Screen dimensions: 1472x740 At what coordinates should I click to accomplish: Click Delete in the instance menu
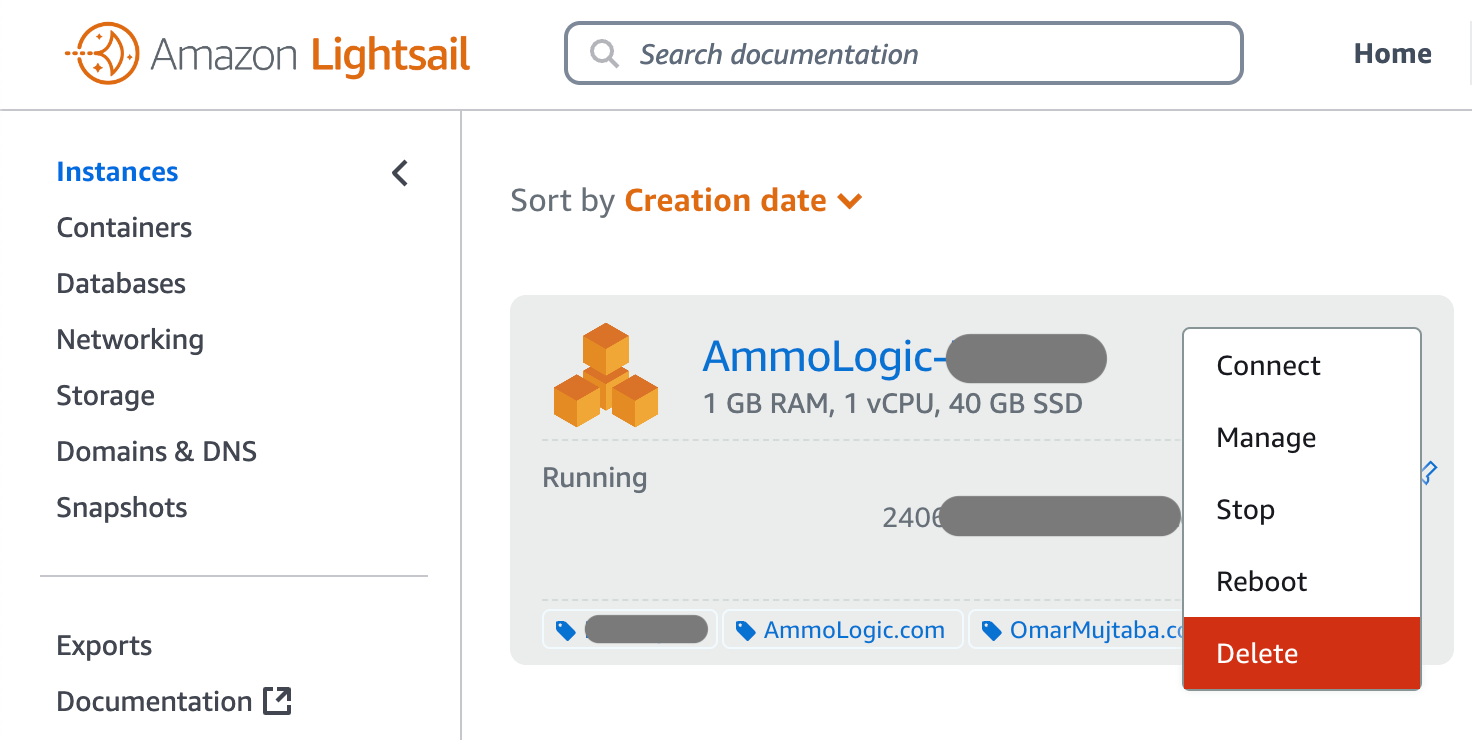pos(1257,653)
